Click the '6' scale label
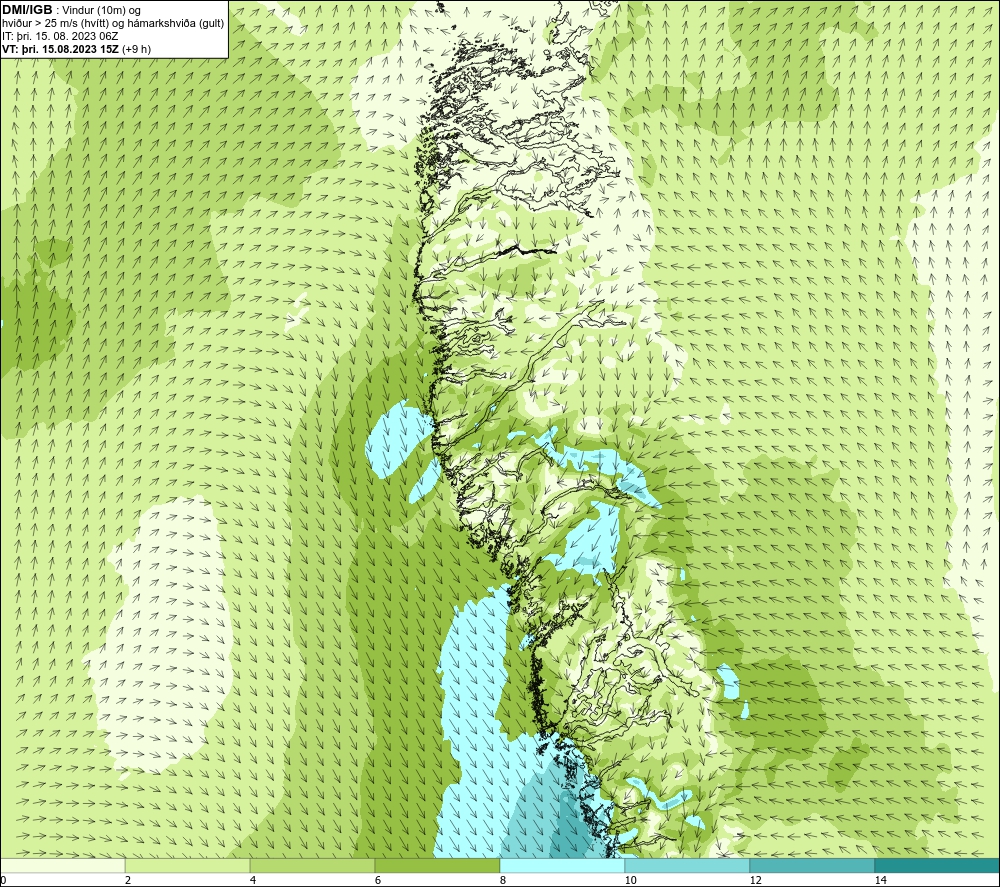The width and height of the screenshot is (1000, 887). 378,880
